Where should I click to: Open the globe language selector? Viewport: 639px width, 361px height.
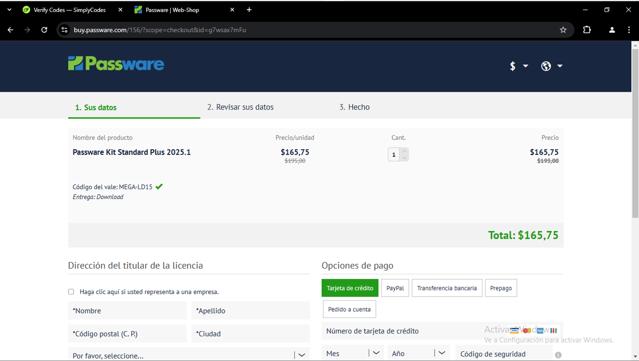(551, 66)
